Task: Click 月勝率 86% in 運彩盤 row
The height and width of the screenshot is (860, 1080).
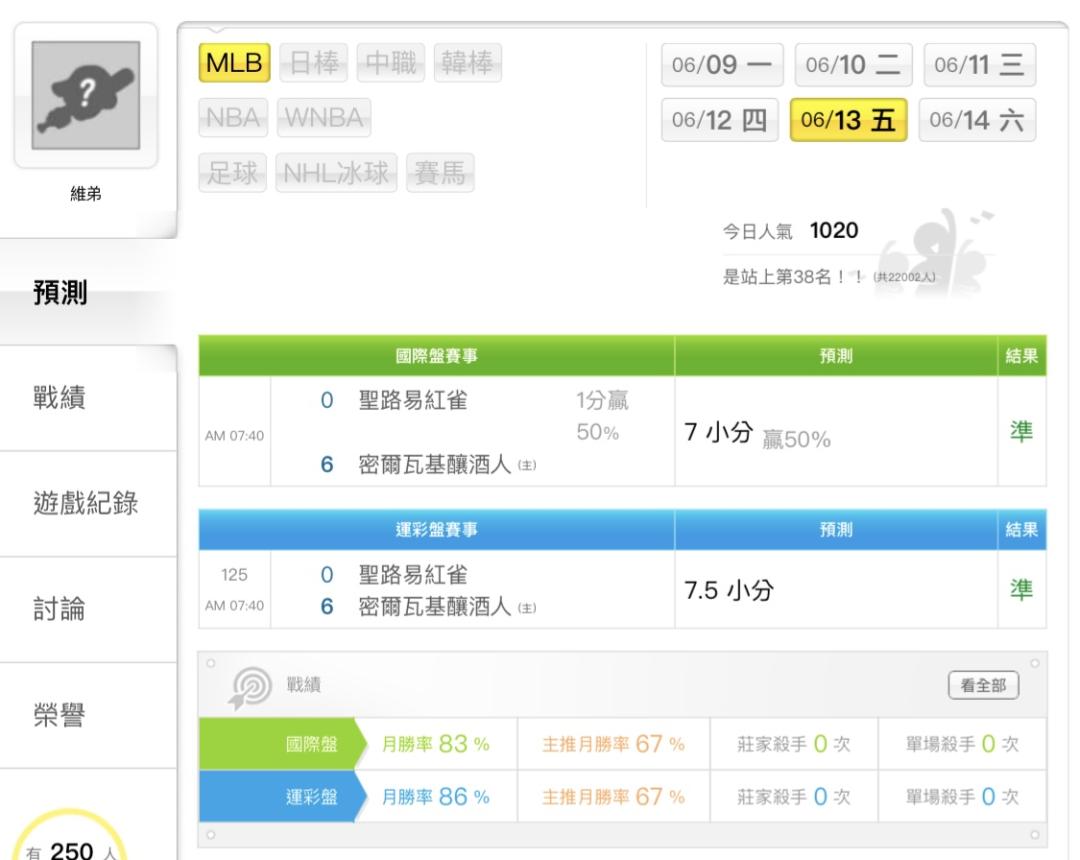Action: click(435, 797)
